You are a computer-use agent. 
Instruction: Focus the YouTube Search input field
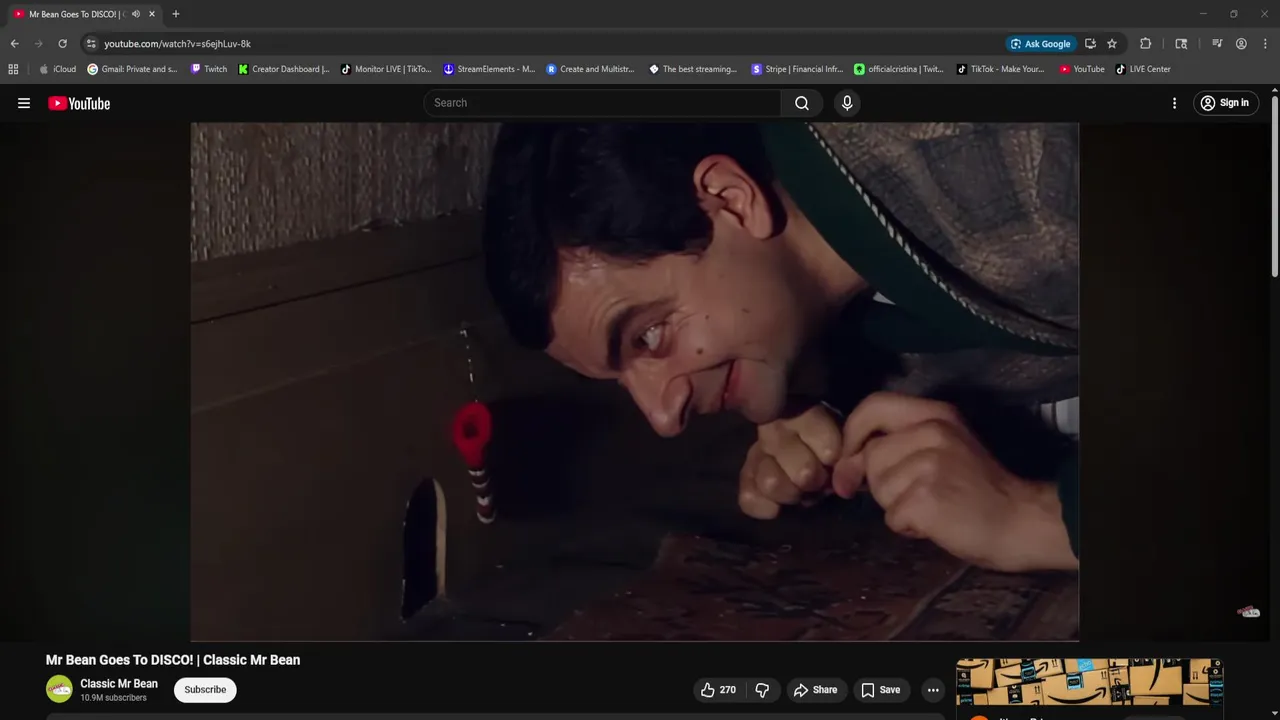[603, 103]
